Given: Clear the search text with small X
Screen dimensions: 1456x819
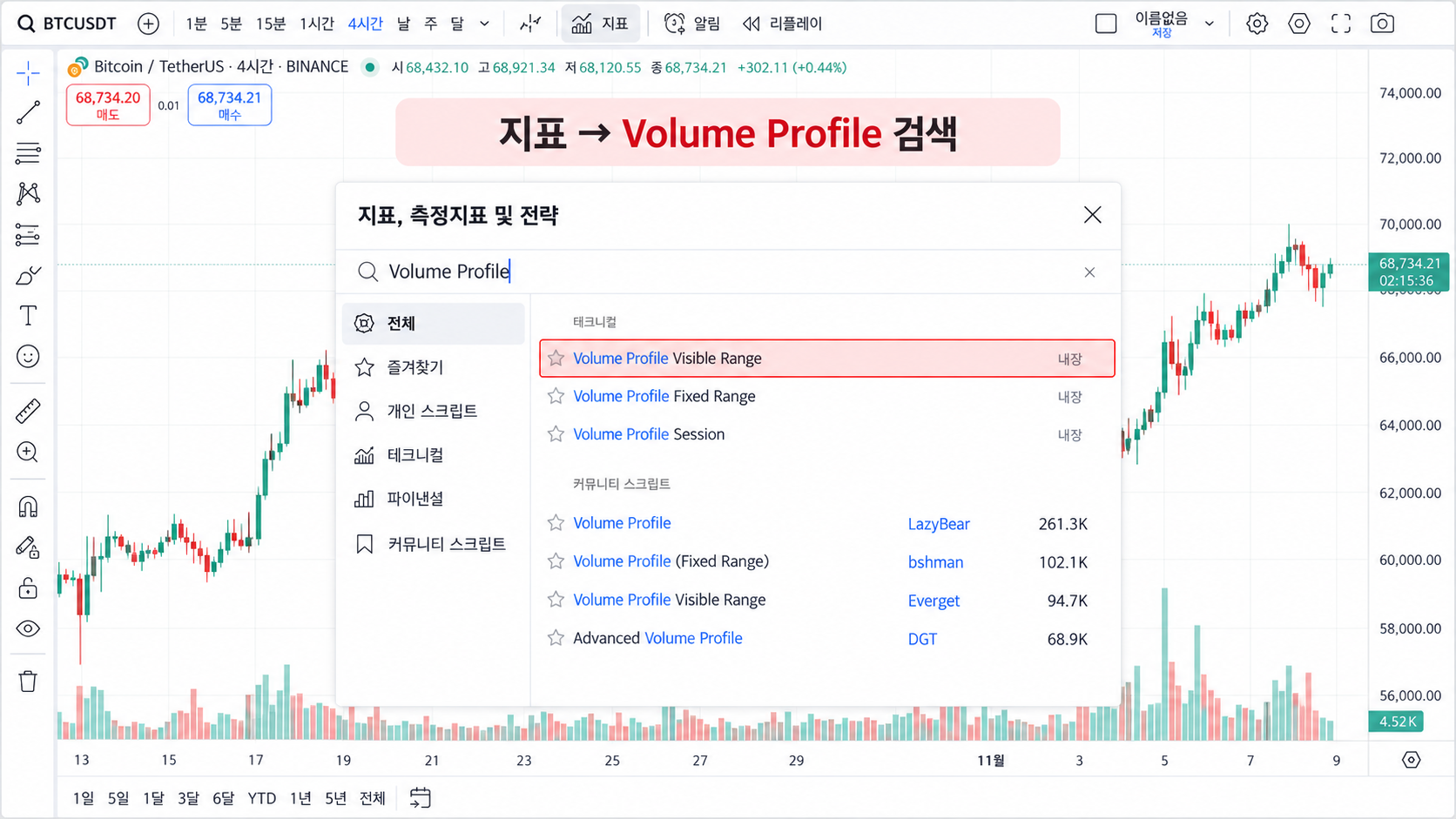Looking at the screenshot, I should [x=1089, y=272].
